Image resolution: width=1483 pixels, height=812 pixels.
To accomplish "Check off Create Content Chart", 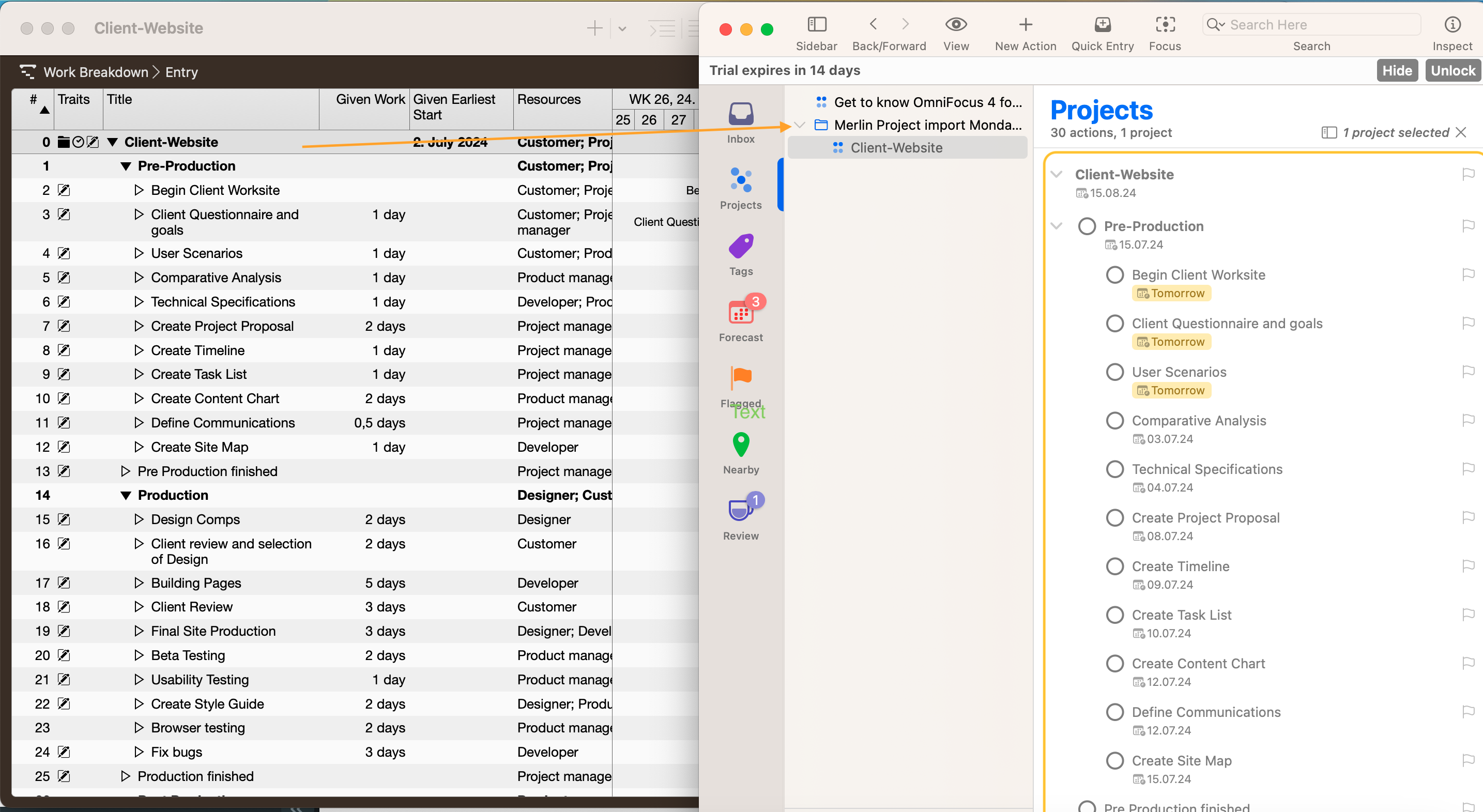I will (1114, 664).
